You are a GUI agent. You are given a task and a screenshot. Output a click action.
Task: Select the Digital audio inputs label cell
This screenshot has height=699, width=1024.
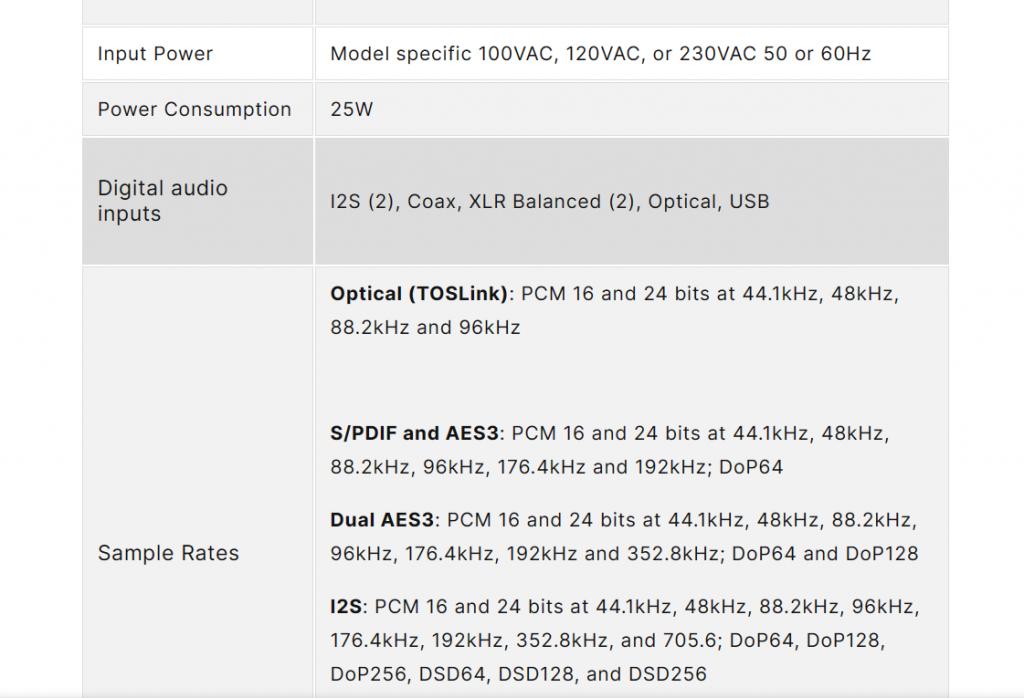click(x=163, y=201)
